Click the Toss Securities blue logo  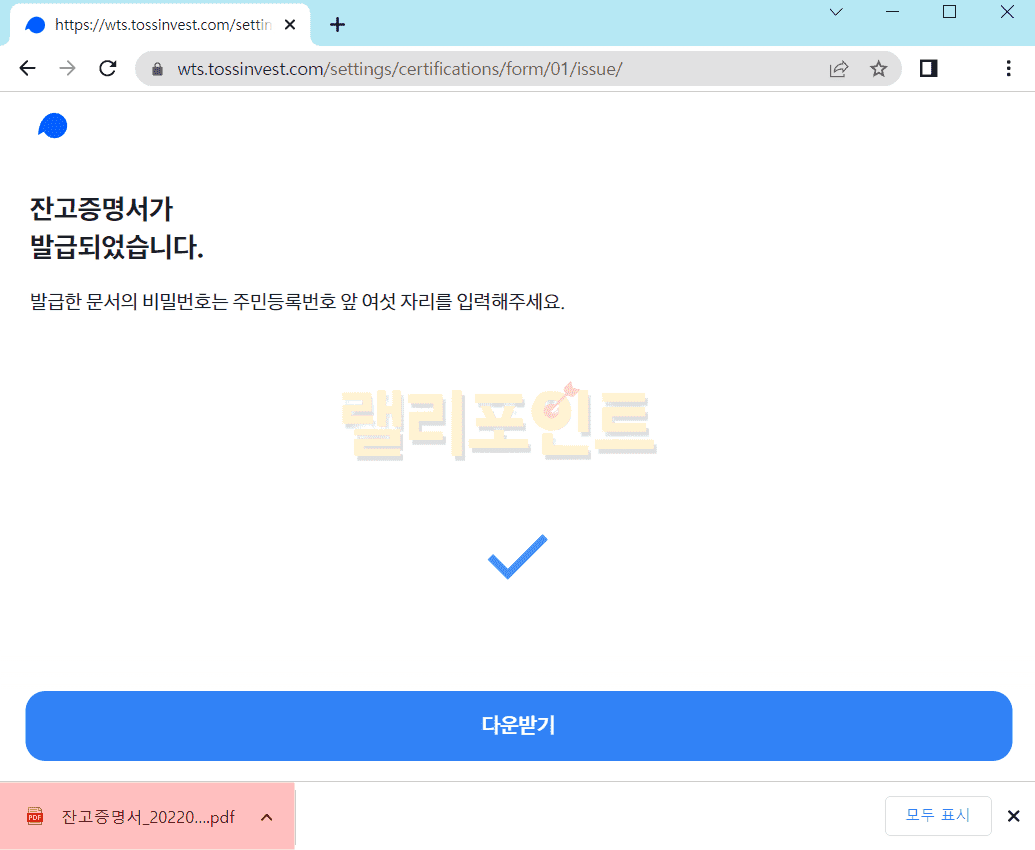pyautogui.click(x=52, y=126)
